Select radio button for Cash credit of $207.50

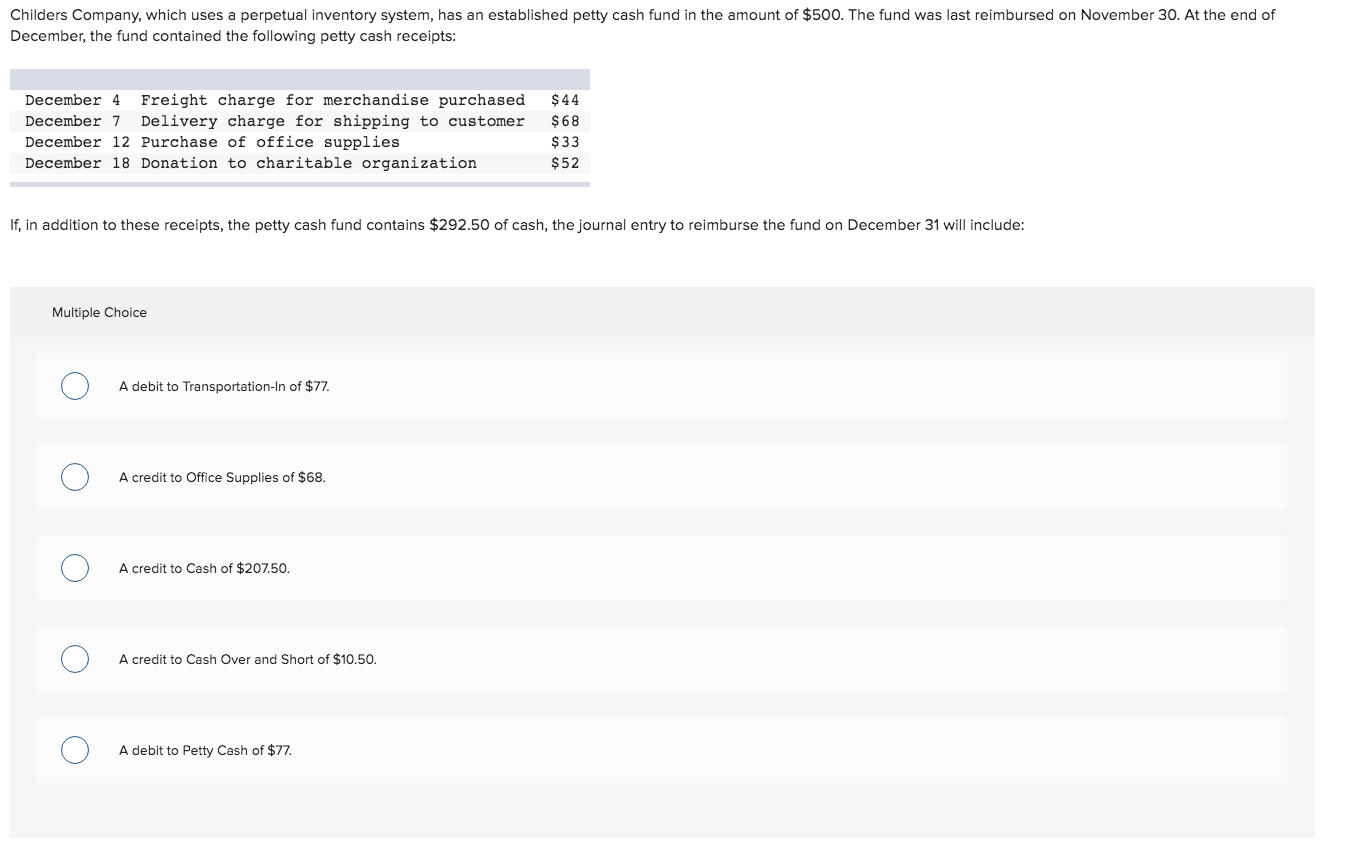[x=74, y=567]
